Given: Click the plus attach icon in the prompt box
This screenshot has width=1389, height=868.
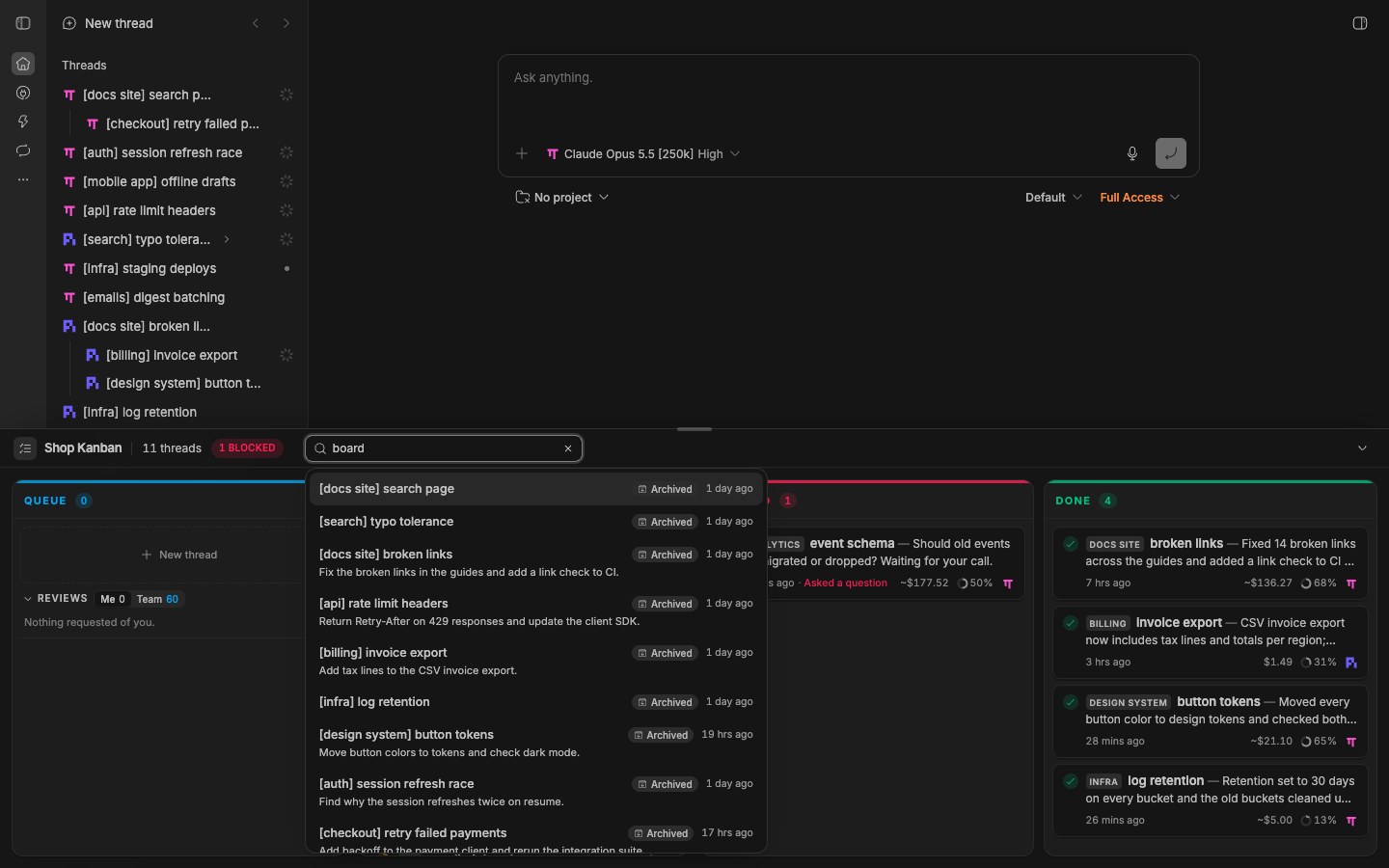Looking at the screenshot, I should pyautogui.click(x=522, y=153).
